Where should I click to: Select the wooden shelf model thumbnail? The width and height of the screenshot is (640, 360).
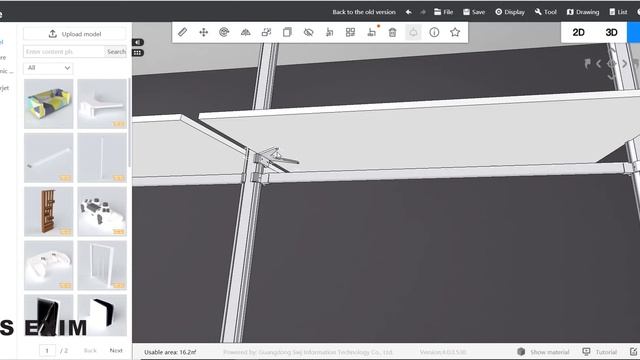click(49, 211)
